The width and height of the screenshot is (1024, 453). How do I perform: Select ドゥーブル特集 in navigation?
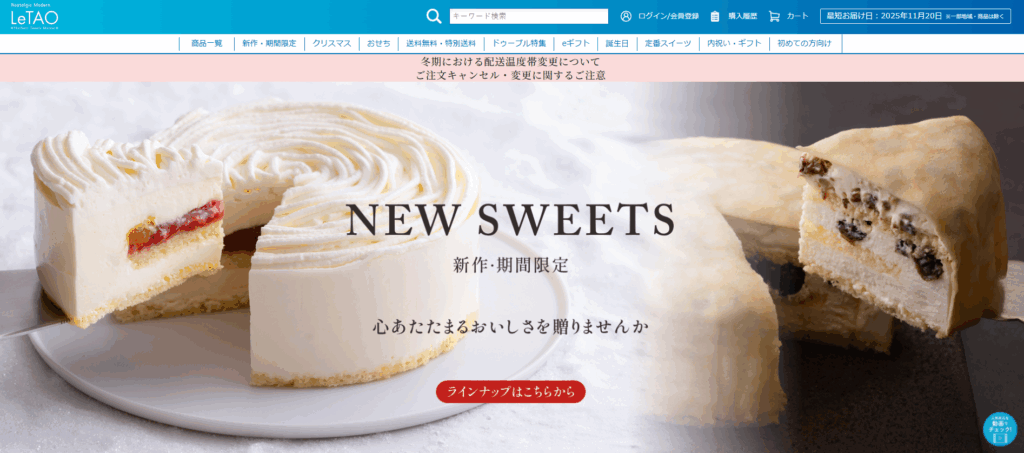pyautogui.click(x=519, y=44)
